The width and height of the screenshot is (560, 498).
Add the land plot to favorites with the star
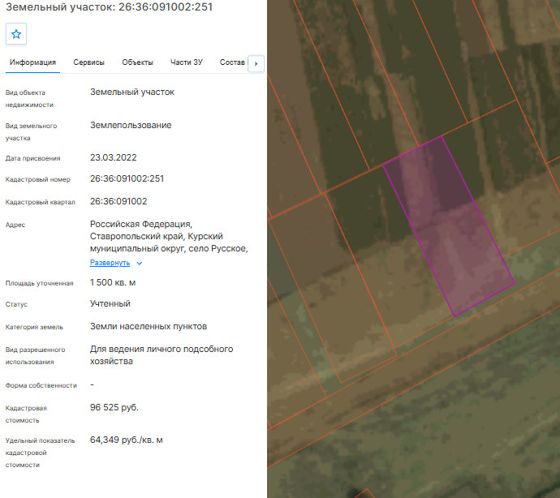click(16, 34)
